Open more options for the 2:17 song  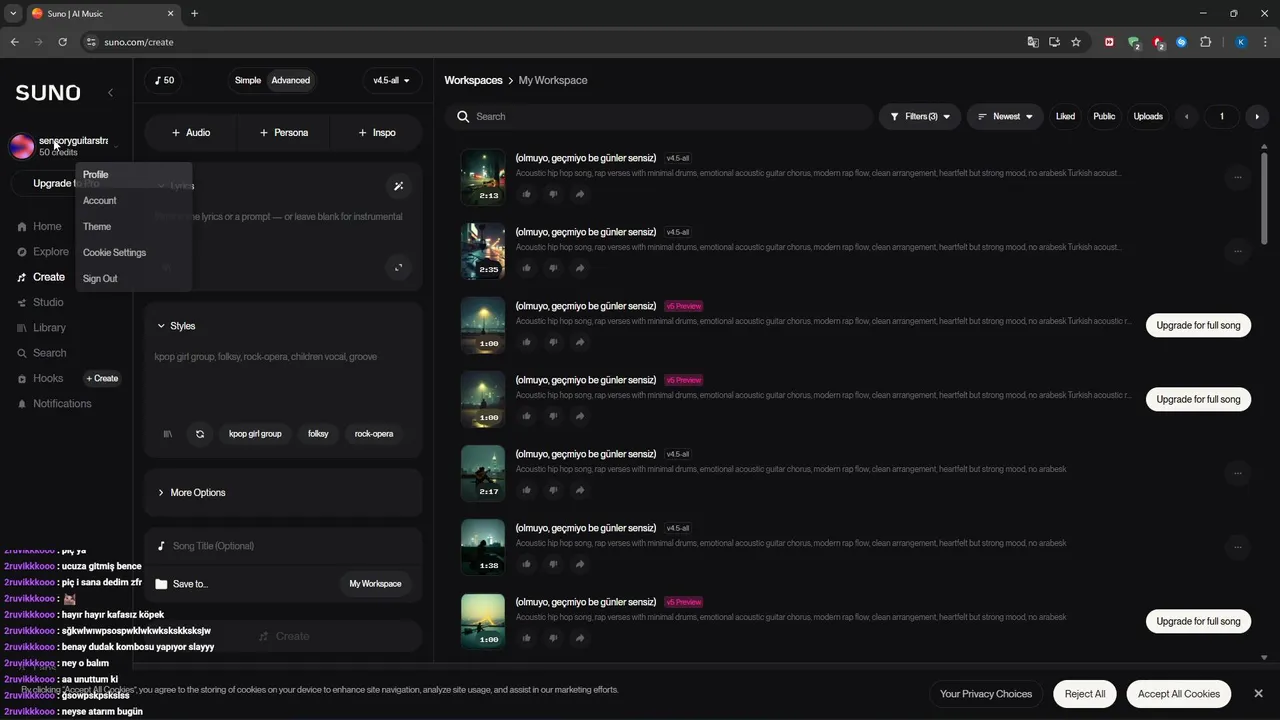tap(1237, 474)
